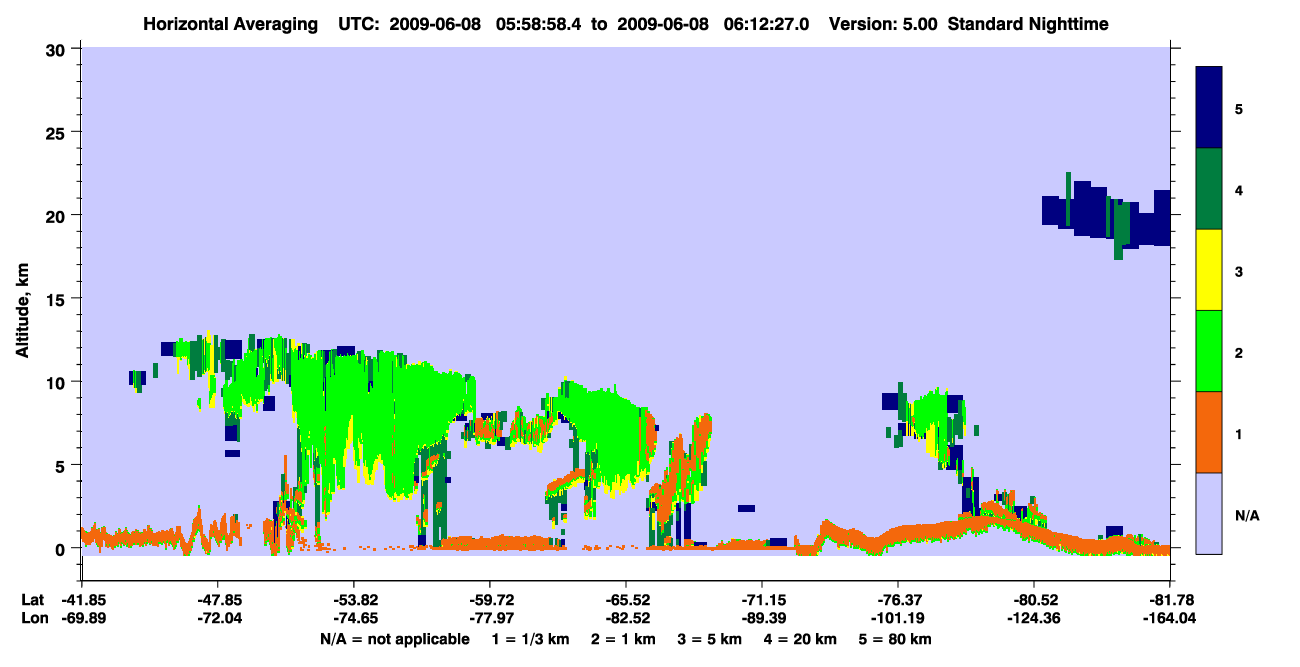1300x667 pixels.
Task: Click the dark green legend swatch labeled 4
Action: (x=1209, y=189)
